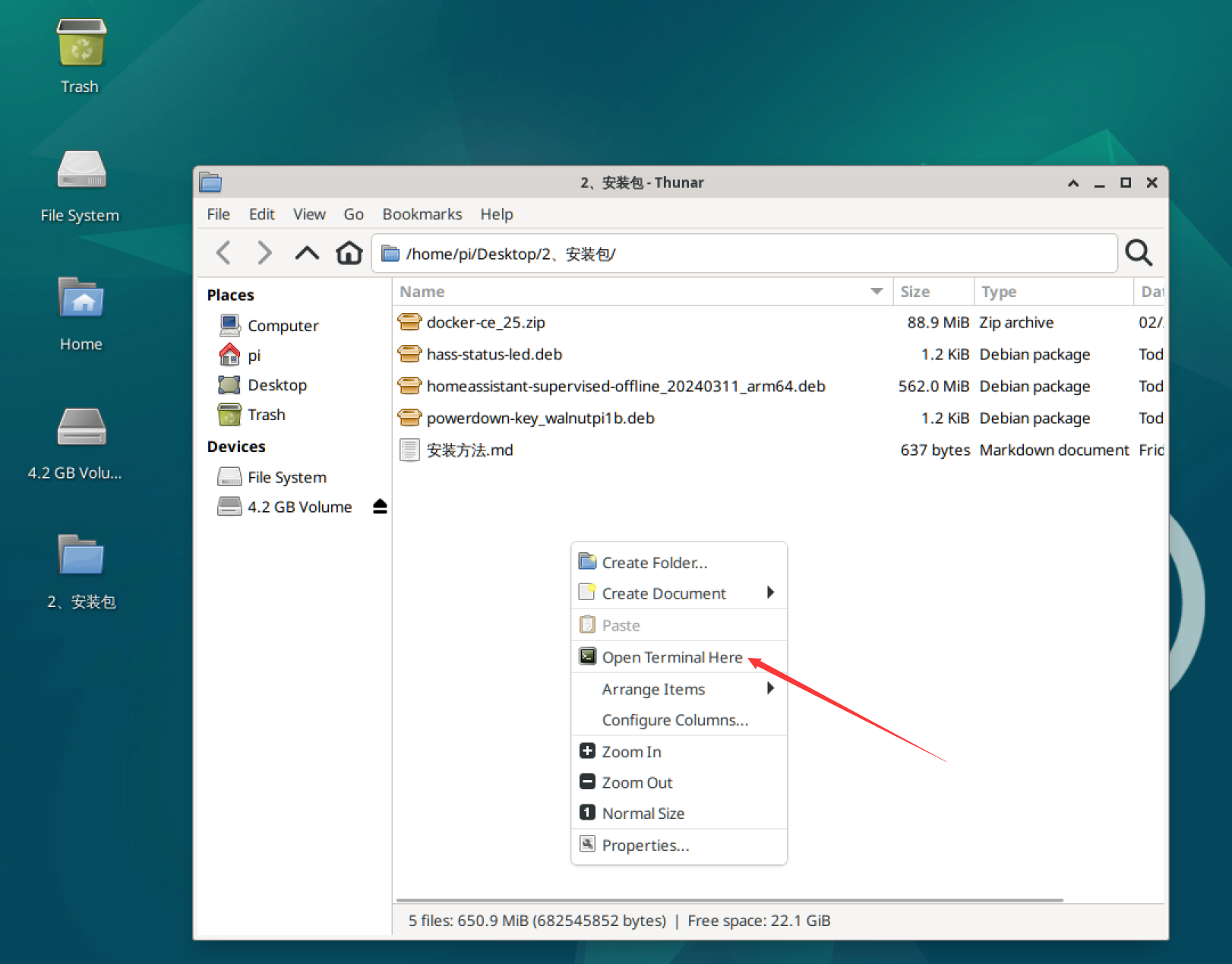Expand the Arrange Items submenu
The image size is (1232, 964).
[x=679, y=689]
